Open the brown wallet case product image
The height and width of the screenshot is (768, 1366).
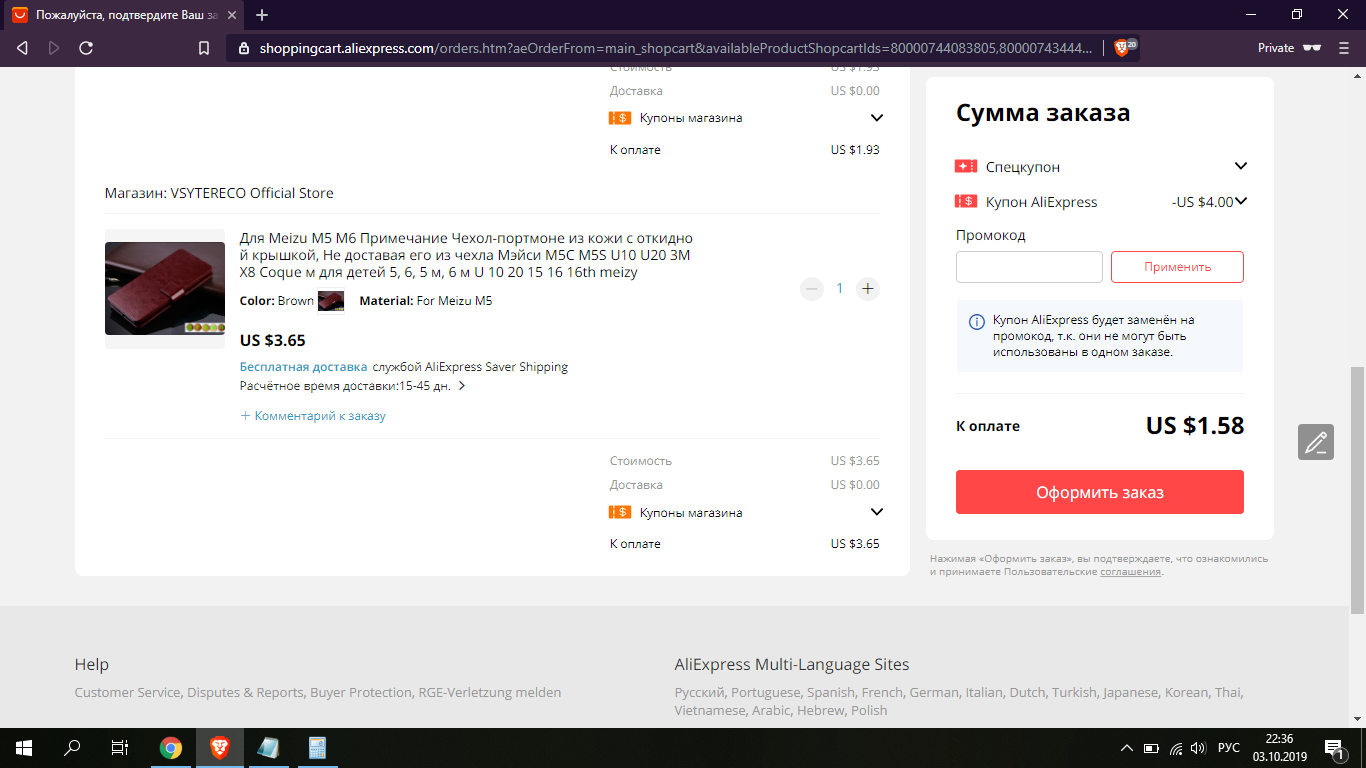[x=165, y=289]
